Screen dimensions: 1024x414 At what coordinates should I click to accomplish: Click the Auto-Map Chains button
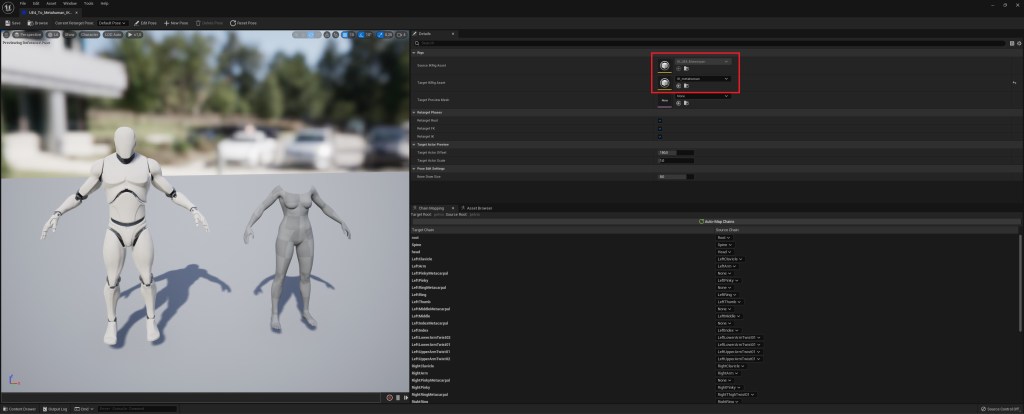tap(715, 221)
